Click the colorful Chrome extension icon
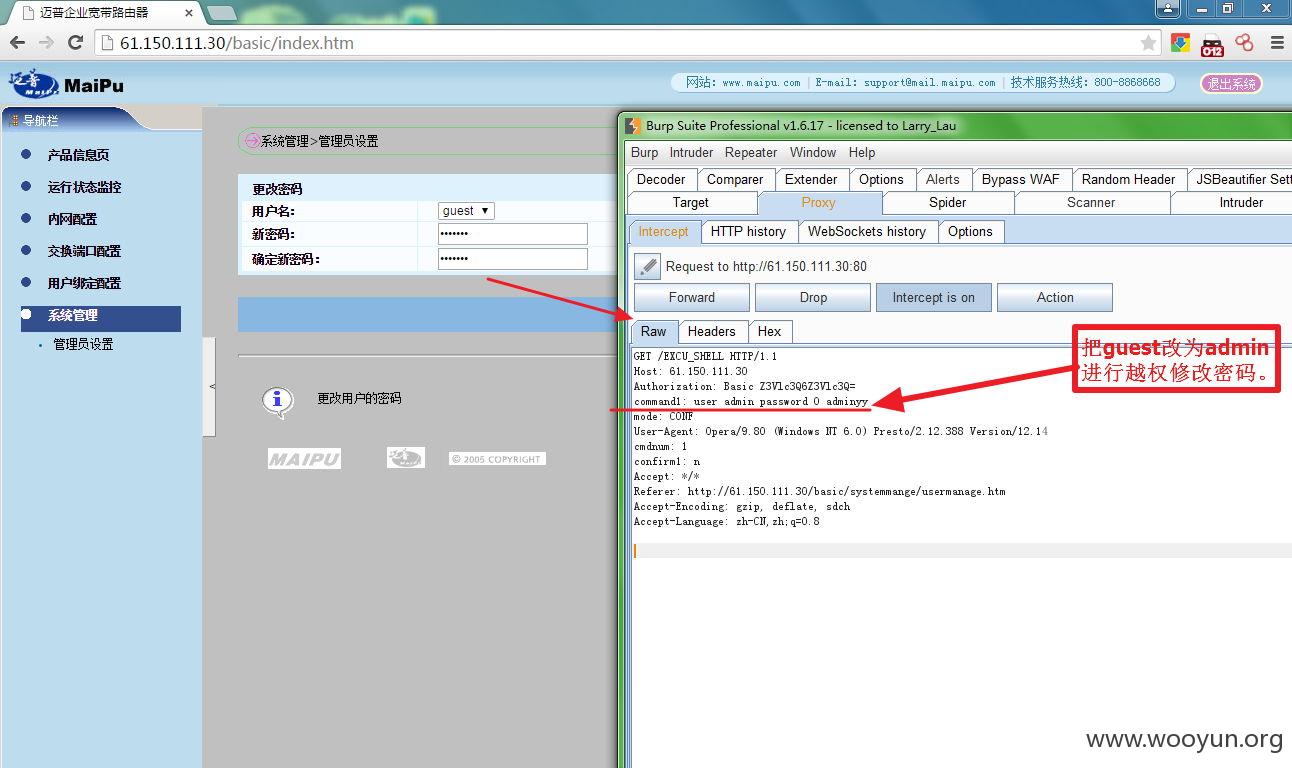Image resolution: width=1292 pixels, height=768 pixels. click(1181, 43)
